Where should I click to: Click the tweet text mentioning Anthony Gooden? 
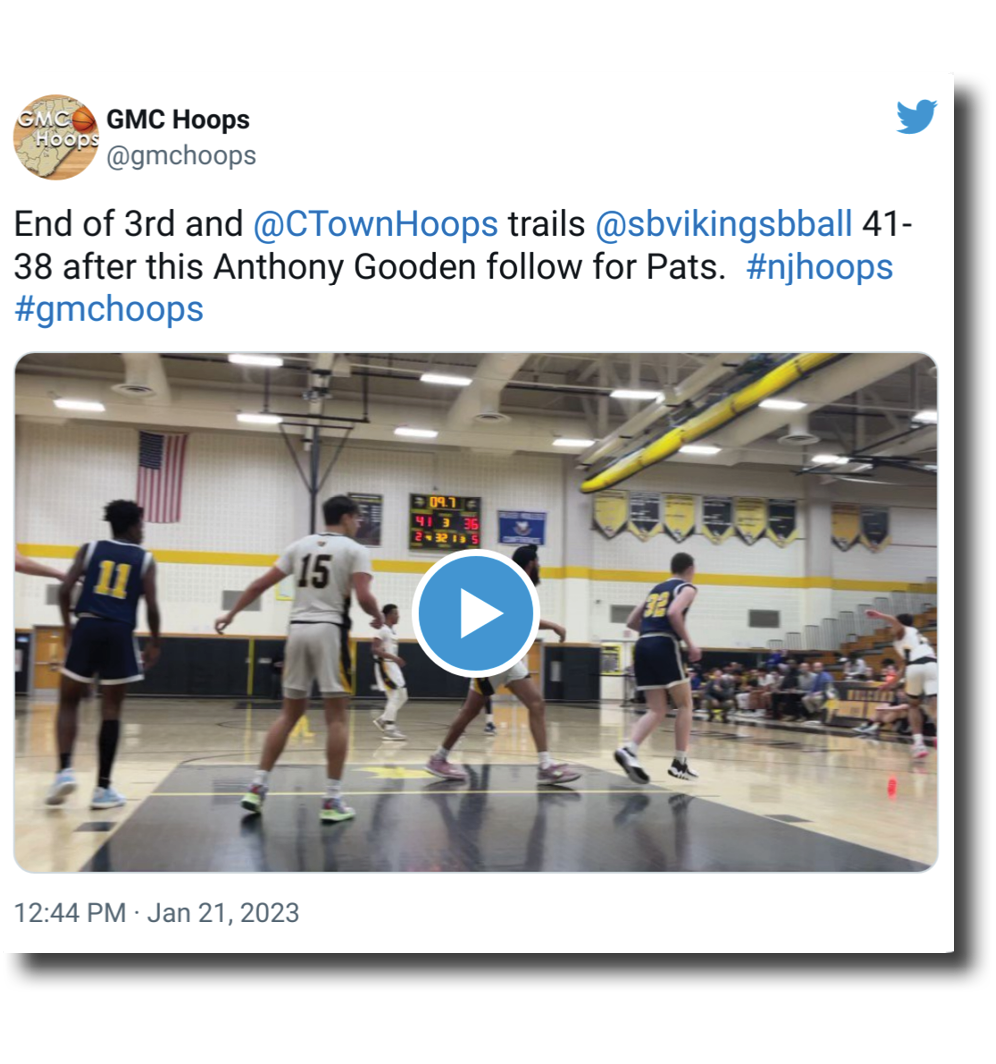pos(463,267)
